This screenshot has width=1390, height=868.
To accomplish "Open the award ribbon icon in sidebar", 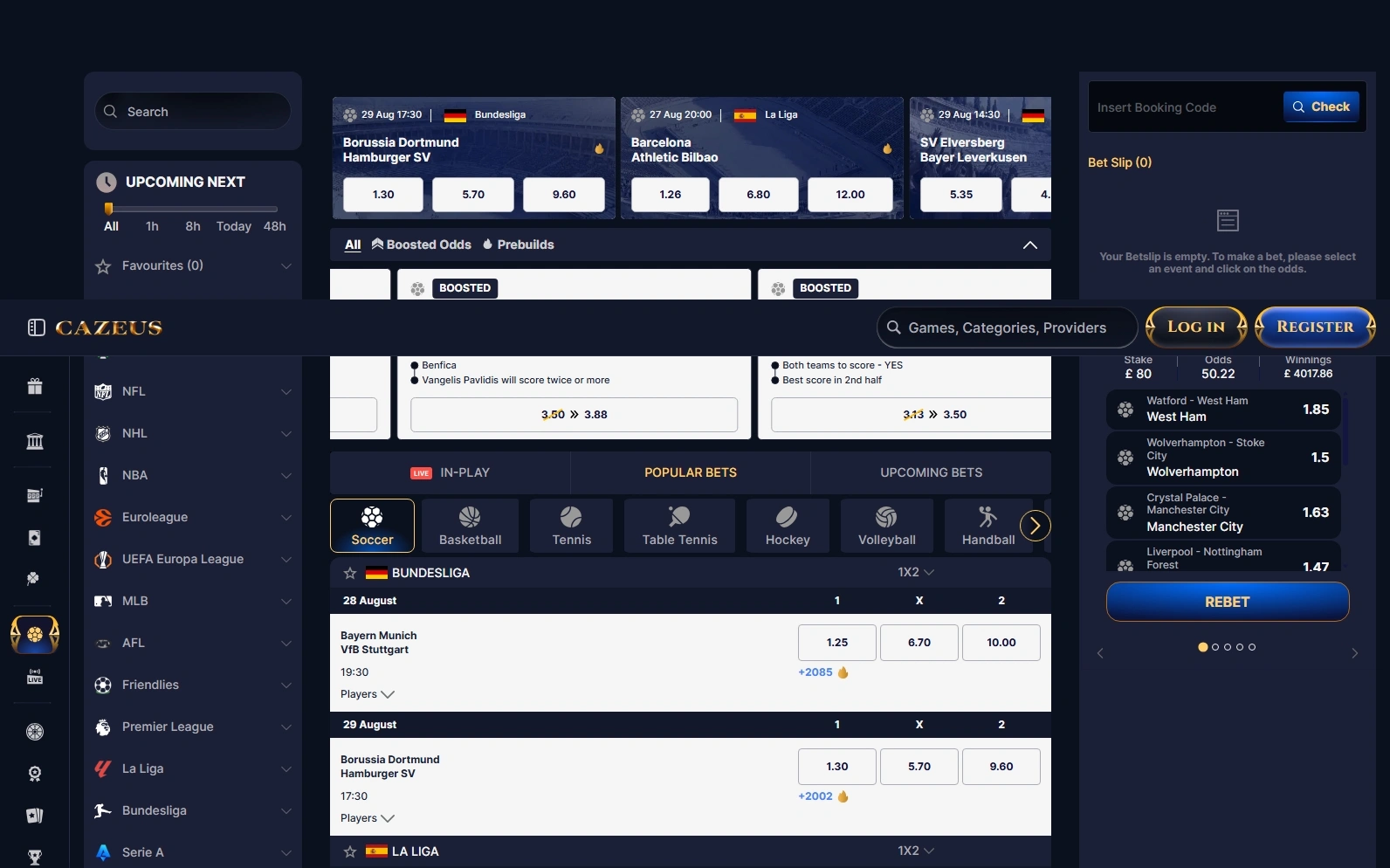I will point(35,774).
